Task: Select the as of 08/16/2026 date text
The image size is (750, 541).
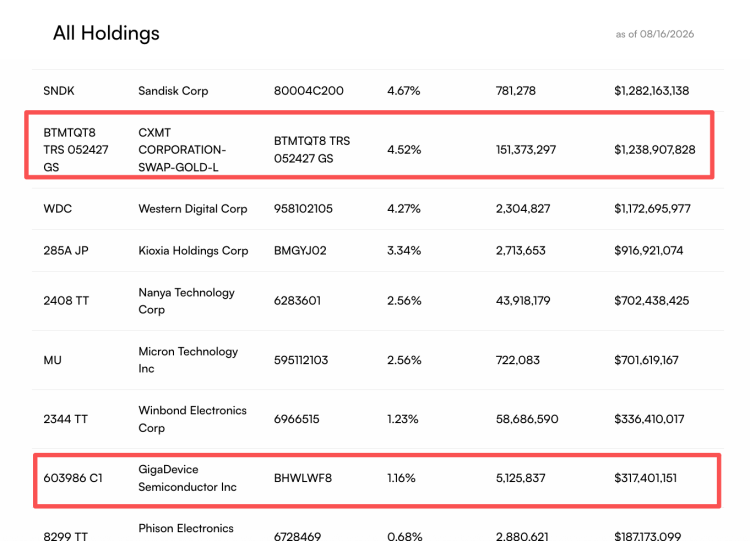Action: [x=654, y=34]
